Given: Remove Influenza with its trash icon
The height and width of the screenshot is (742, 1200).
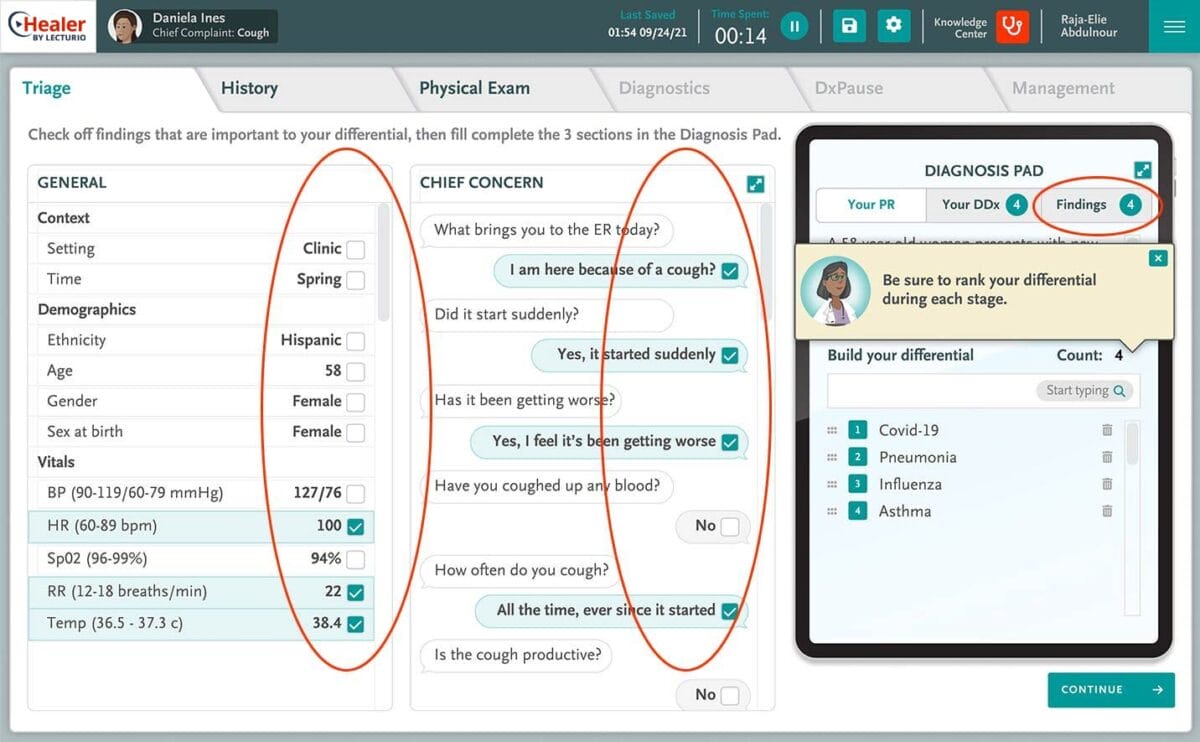Looking at the screenshot, I should click(x=1107, y=483).
